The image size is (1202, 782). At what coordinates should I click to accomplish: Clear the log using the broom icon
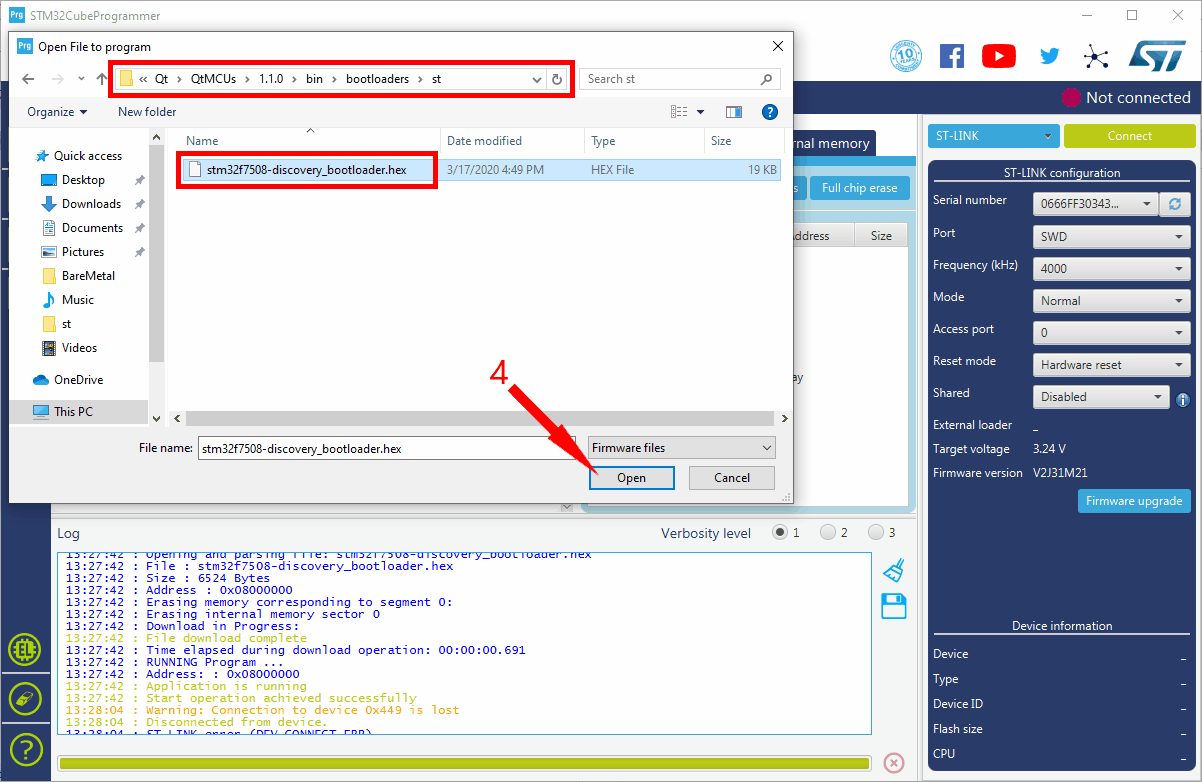point(893,569)
